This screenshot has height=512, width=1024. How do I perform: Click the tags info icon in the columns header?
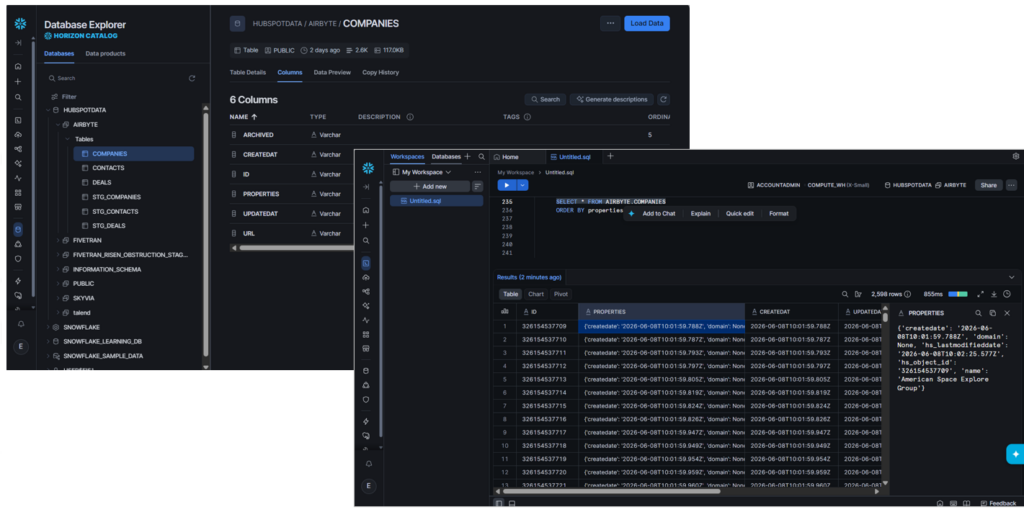[527, 117]
